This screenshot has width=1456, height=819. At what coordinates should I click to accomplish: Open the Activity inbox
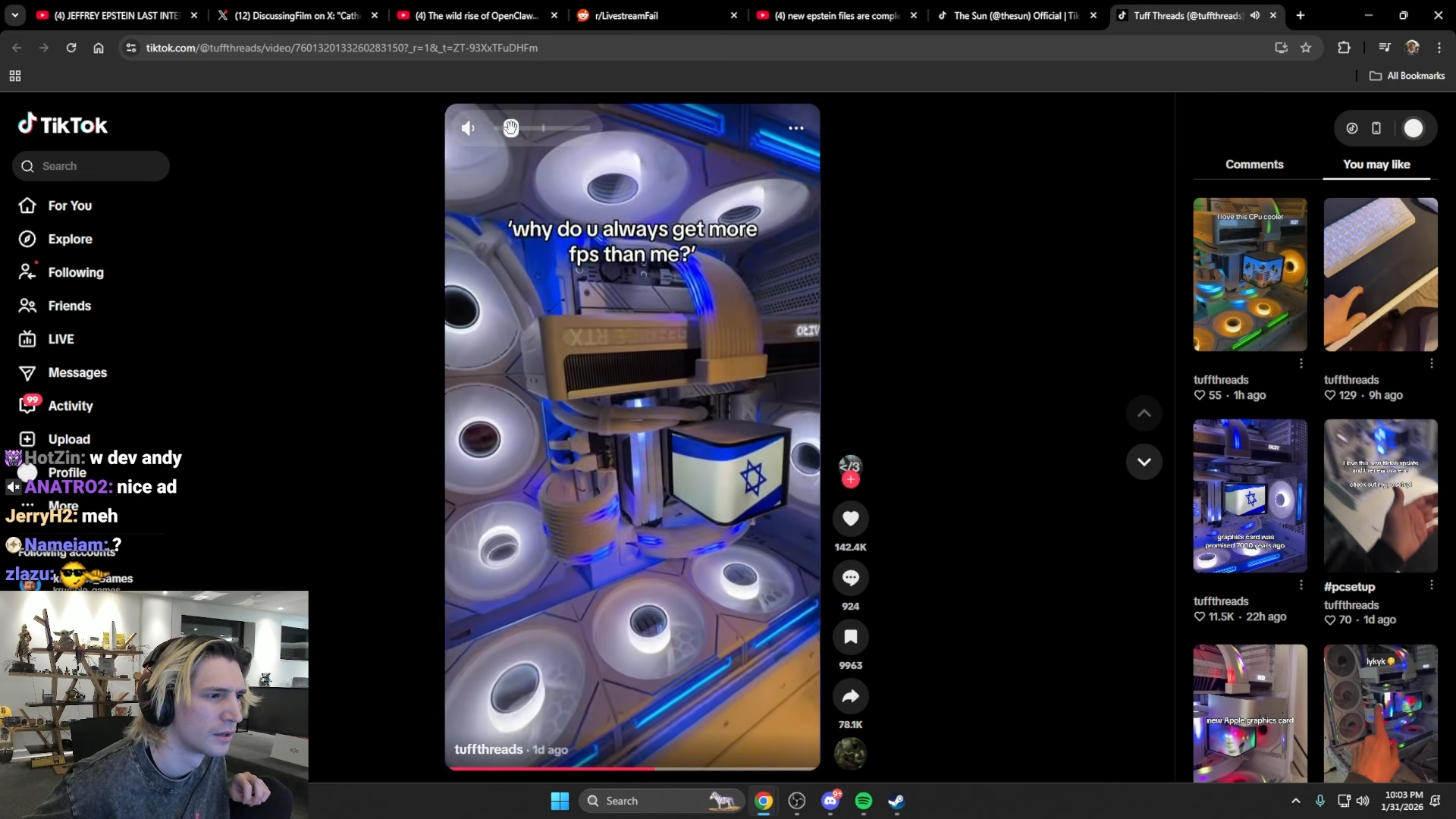tap(70, 406)
